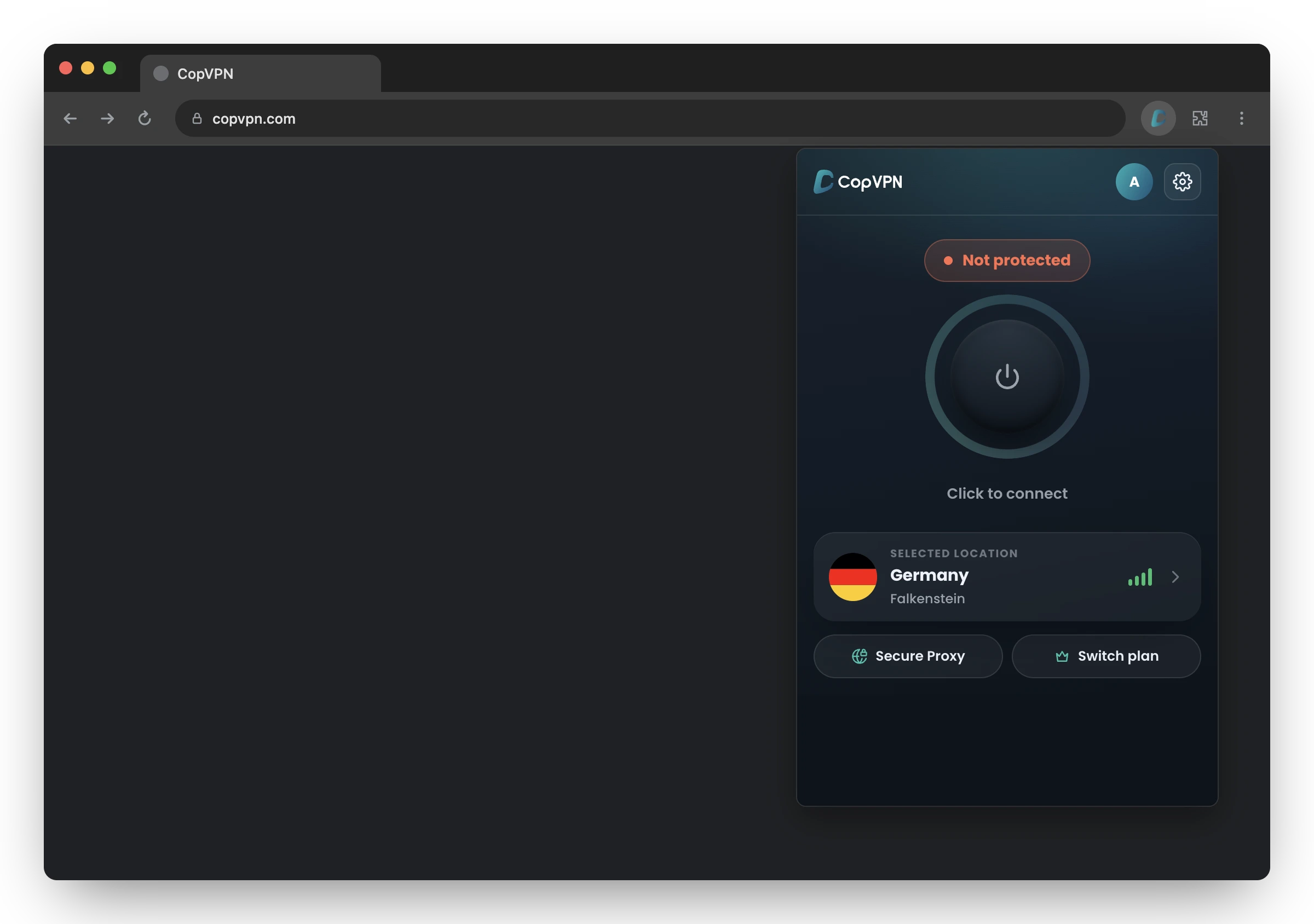Expand location list with the chevron arrow
1314x924 pixels.
click(1175, 577)
